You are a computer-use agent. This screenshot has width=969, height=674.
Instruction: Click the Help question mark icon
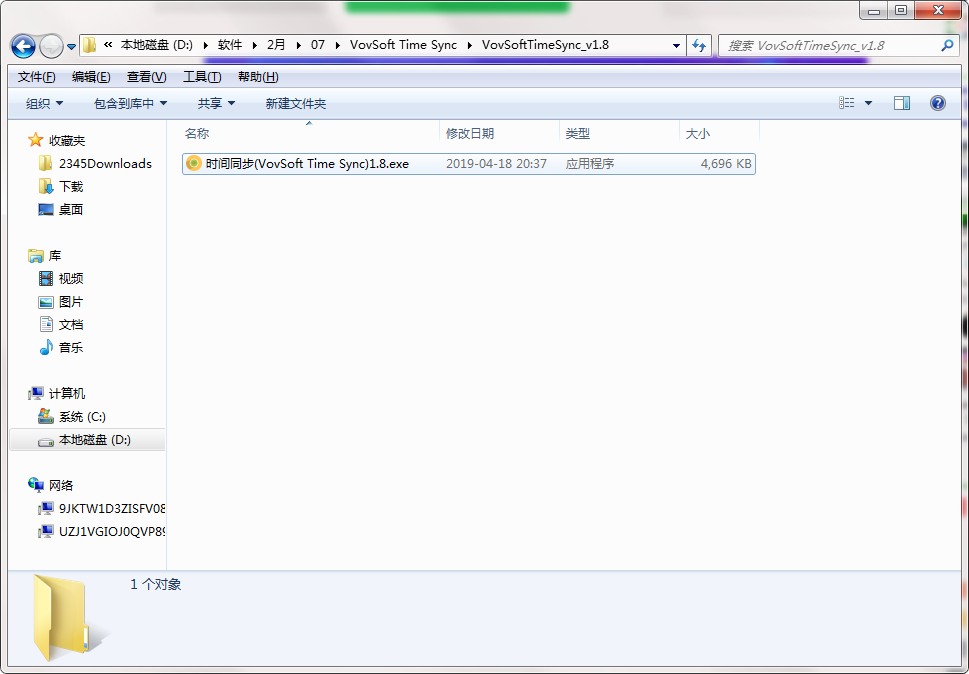[937, 103]
